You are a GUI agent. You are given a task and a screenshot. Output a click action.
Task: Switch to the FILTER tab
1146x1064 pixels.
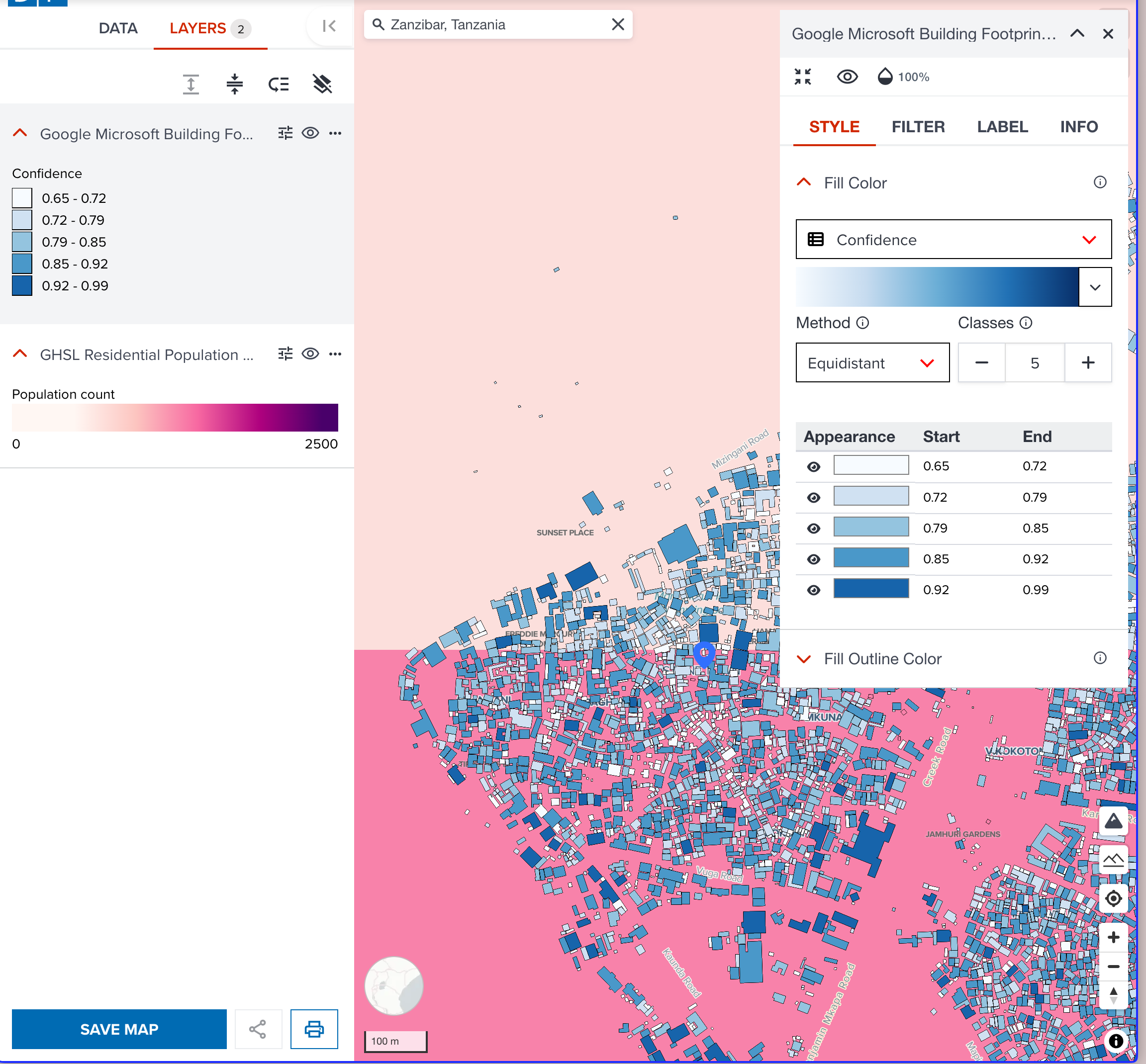pyautogui.click(x=918, y=126)
